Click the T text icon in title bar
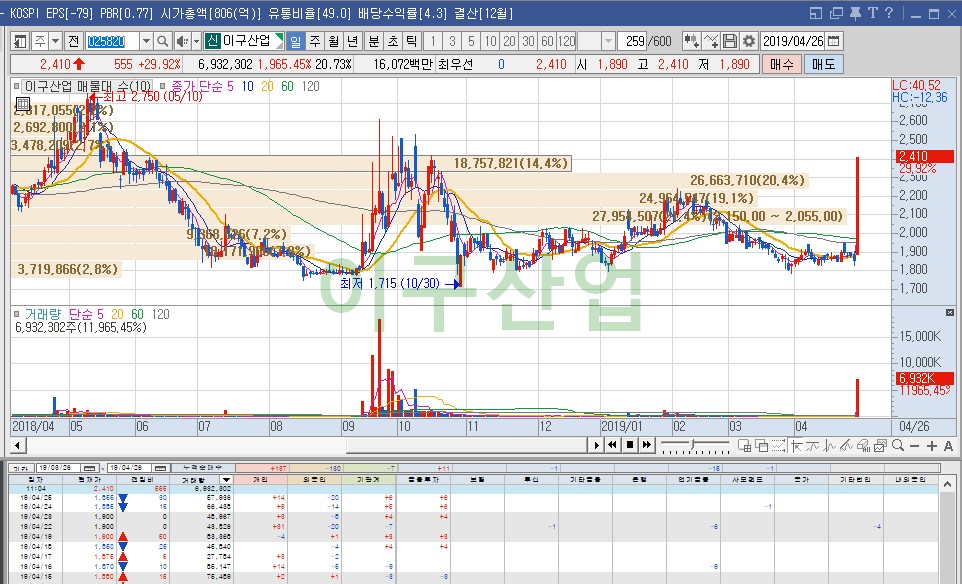 coord(872,13)
